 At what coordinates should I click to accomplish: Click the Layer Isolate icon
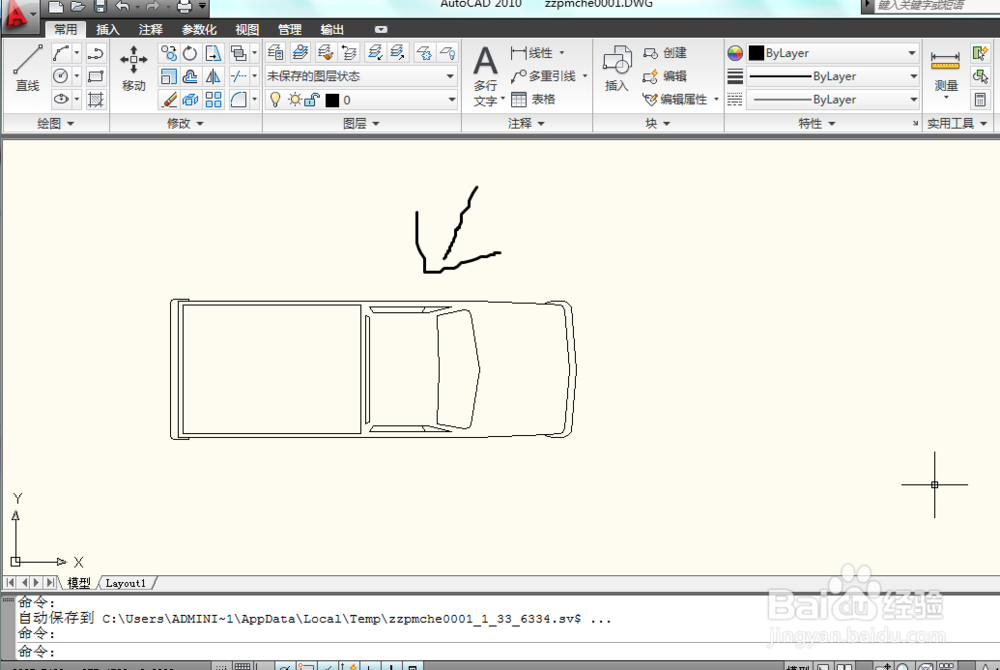pos(375,52)
